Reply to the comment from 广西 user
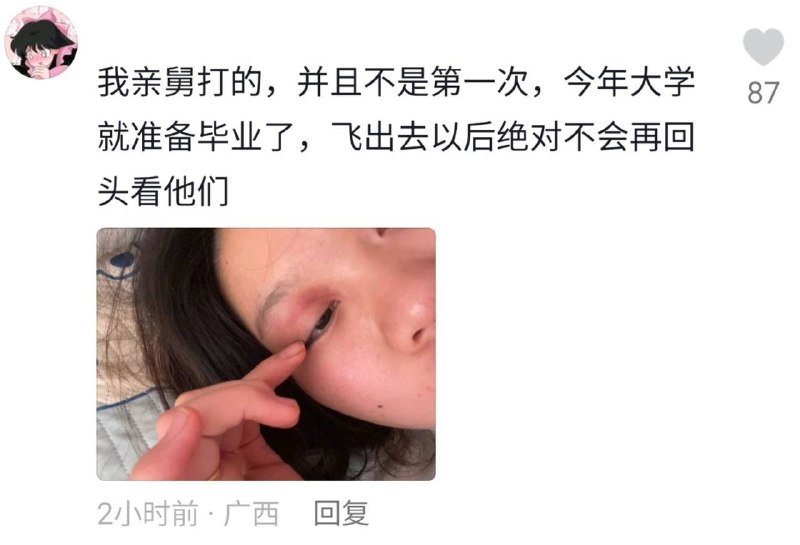Screen dimensions: 800x545 [x=341, y=513]
